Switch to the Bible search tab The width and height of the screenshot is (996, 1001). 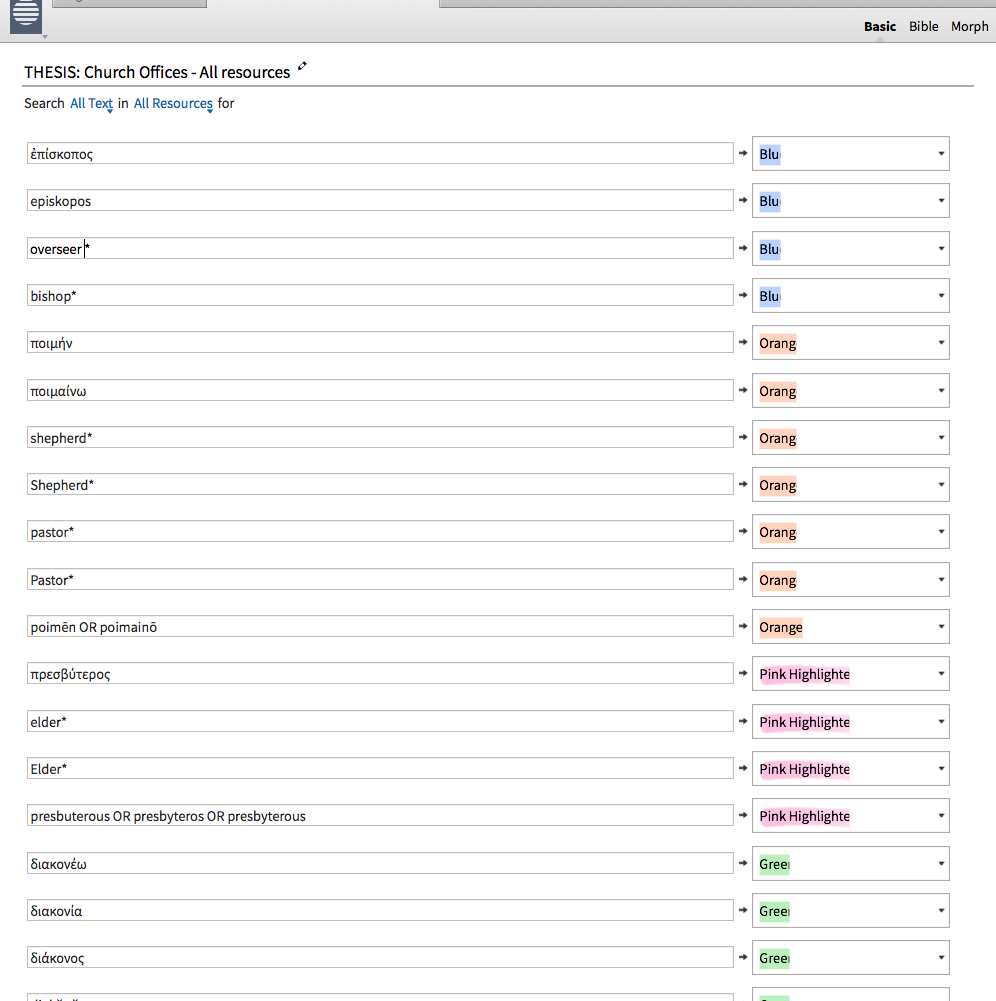pos(923,27)
